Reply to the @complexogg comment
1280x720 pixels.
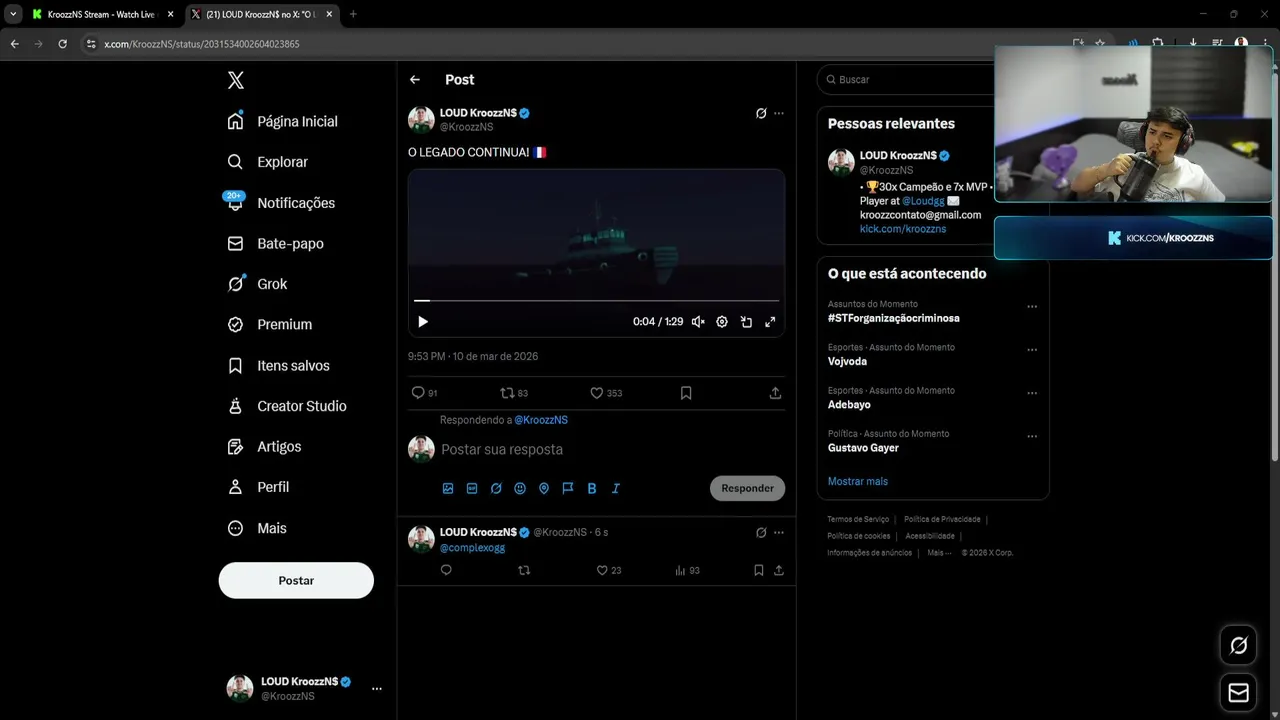[x=446, y=570]
